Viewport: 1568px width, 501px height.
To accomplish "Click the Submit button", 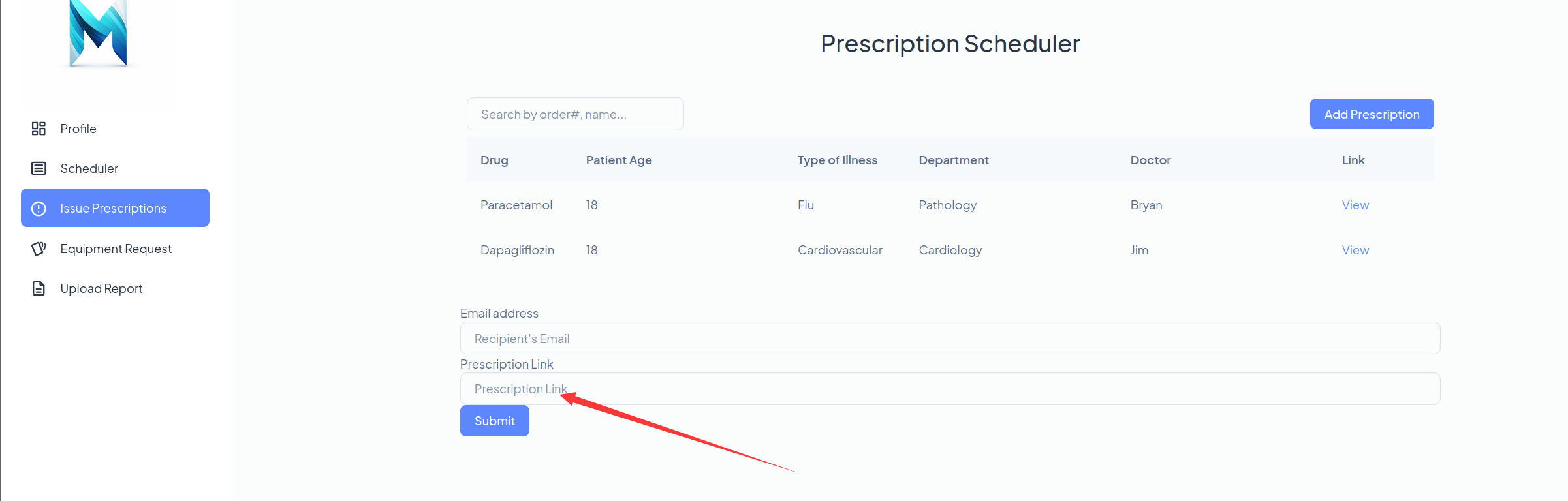I will [x=494, y=421].
